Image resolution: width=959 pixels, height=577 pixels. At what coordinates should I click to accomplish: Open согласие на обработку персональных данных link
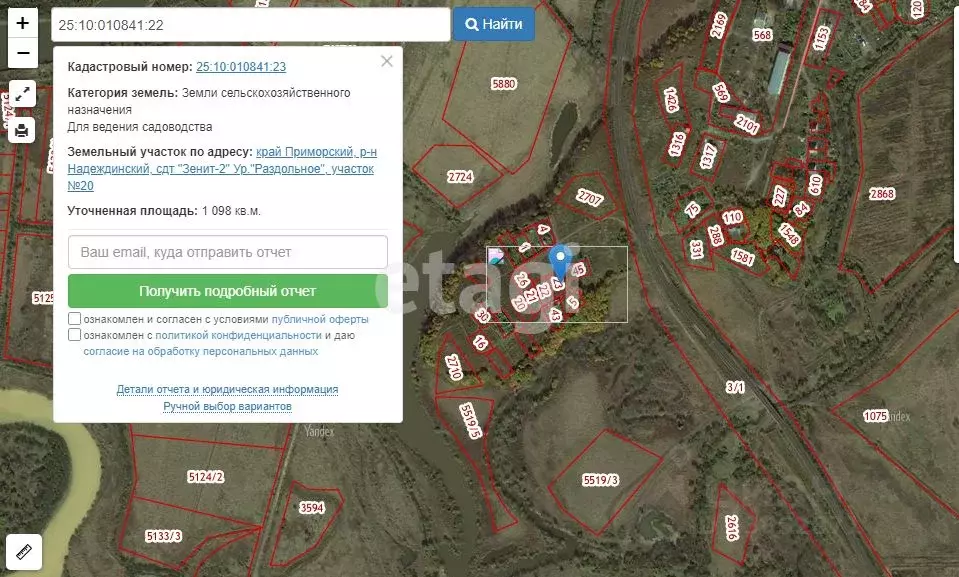201,351
